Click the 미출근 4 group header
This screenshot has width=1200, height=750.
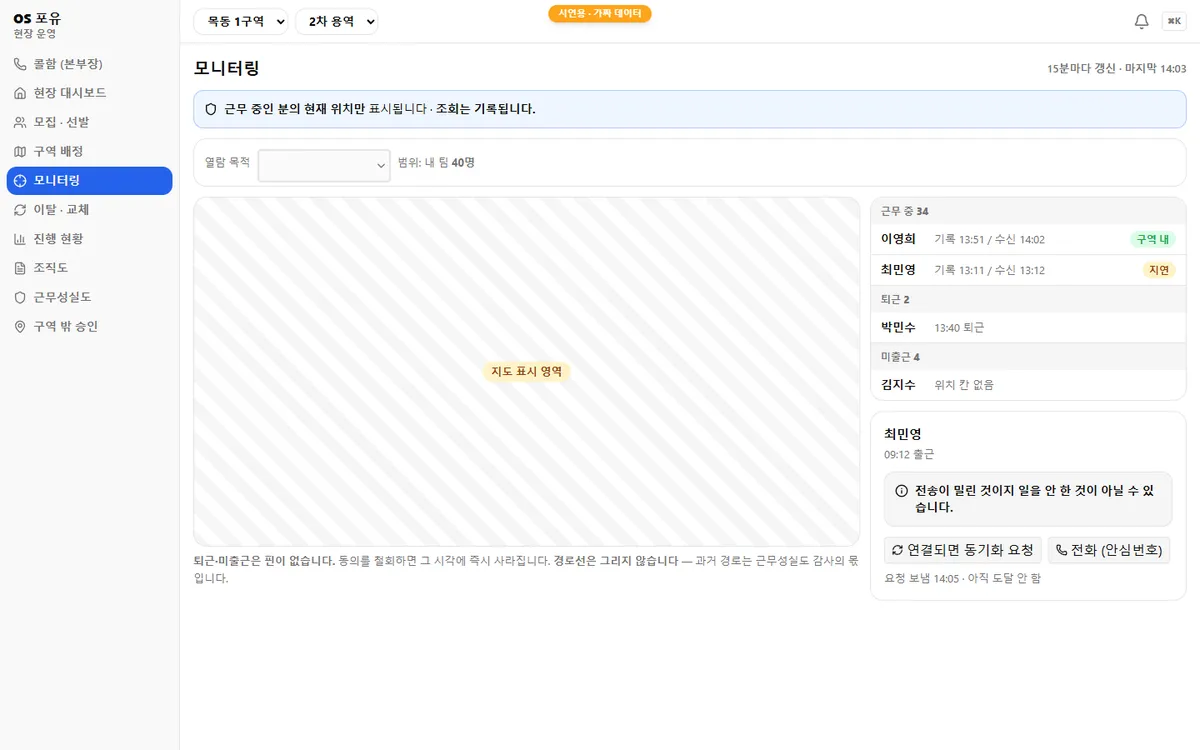(1028, 357)
